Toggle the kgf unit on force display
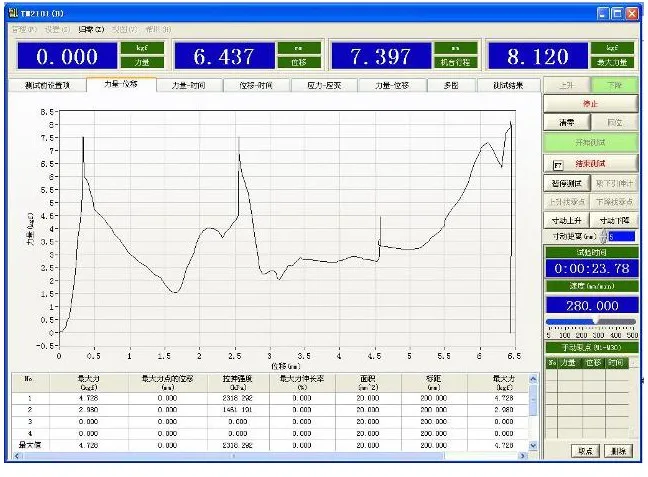Viewport: 648px width, 477px height. tap(136, 47)
